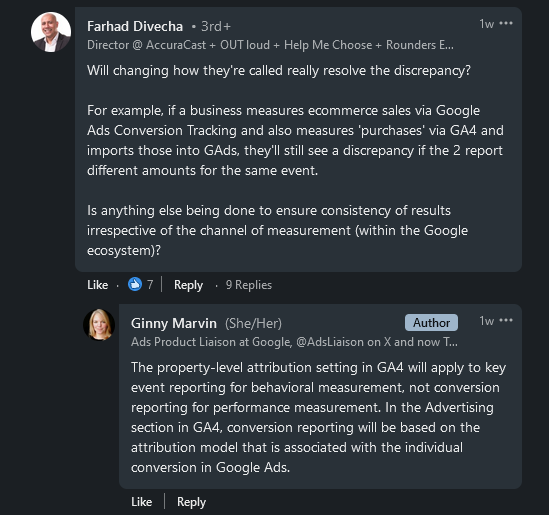Viewport: 549px width, 515px height.
Task: Click the 1w timestamp on Ginny's reply
Action: coord(486,321)
